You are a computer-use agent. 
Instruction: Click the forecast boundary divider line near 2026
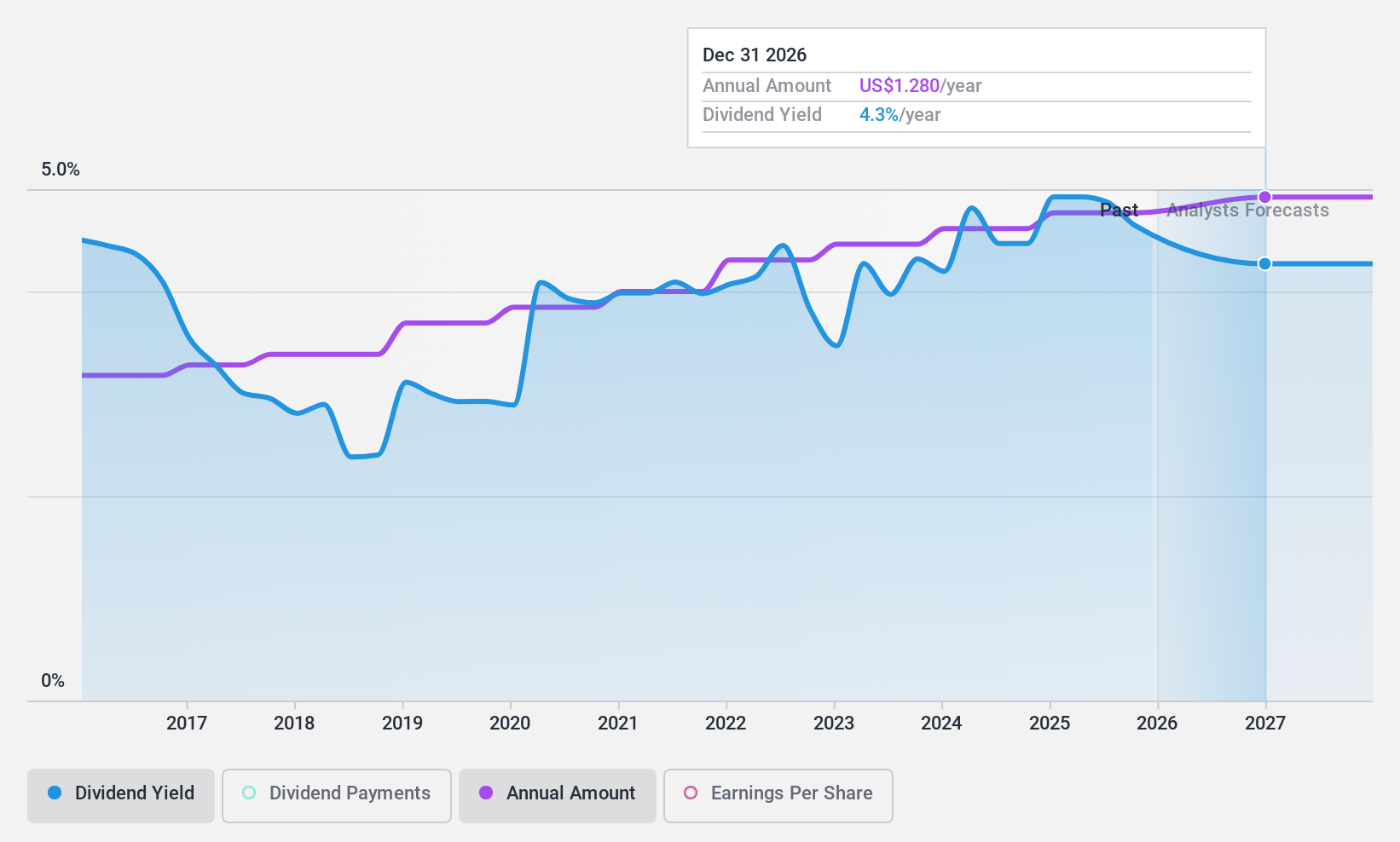1157,426
